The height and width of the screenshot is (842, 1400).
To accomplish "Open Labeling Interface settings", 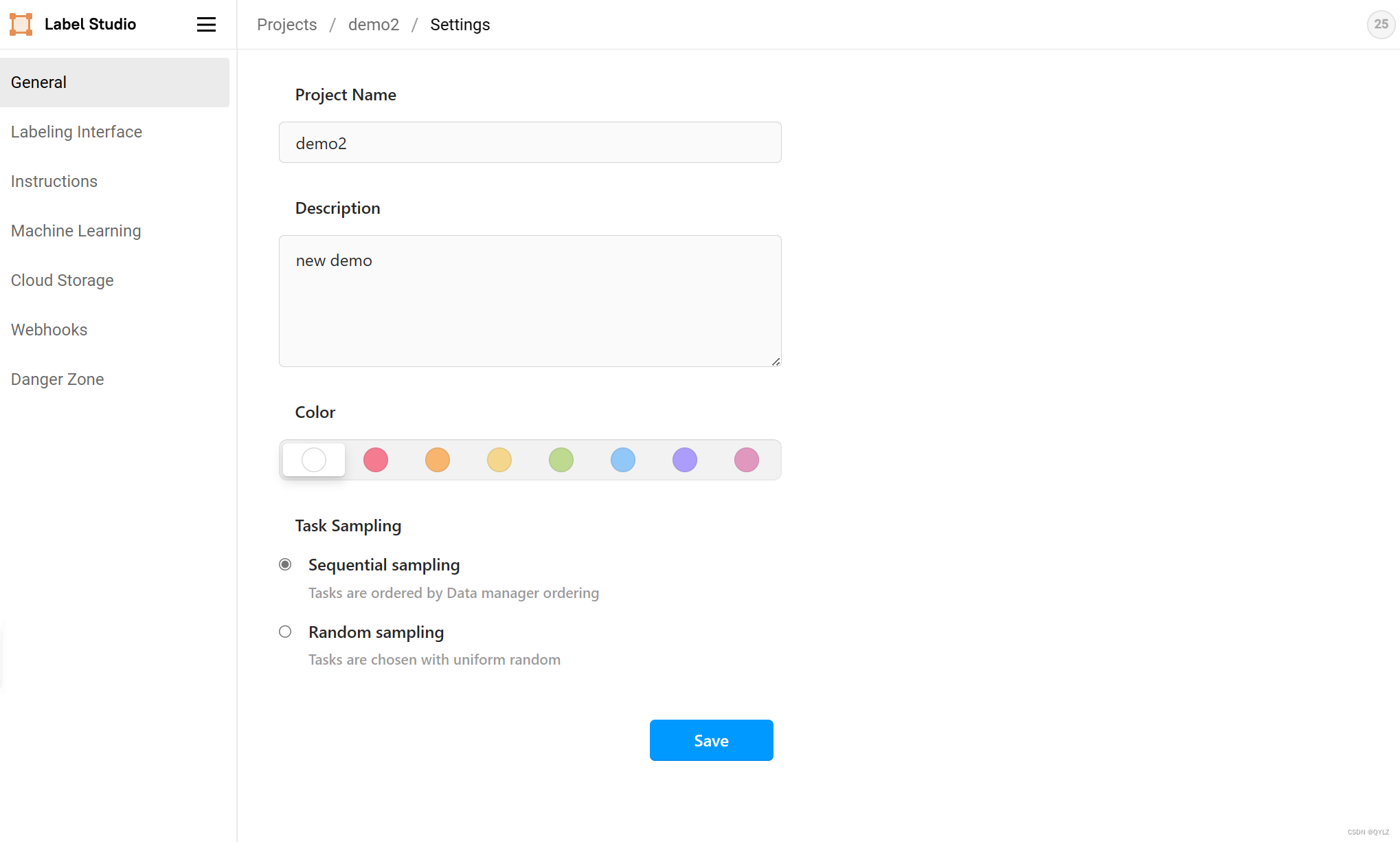I will point(115,131).
